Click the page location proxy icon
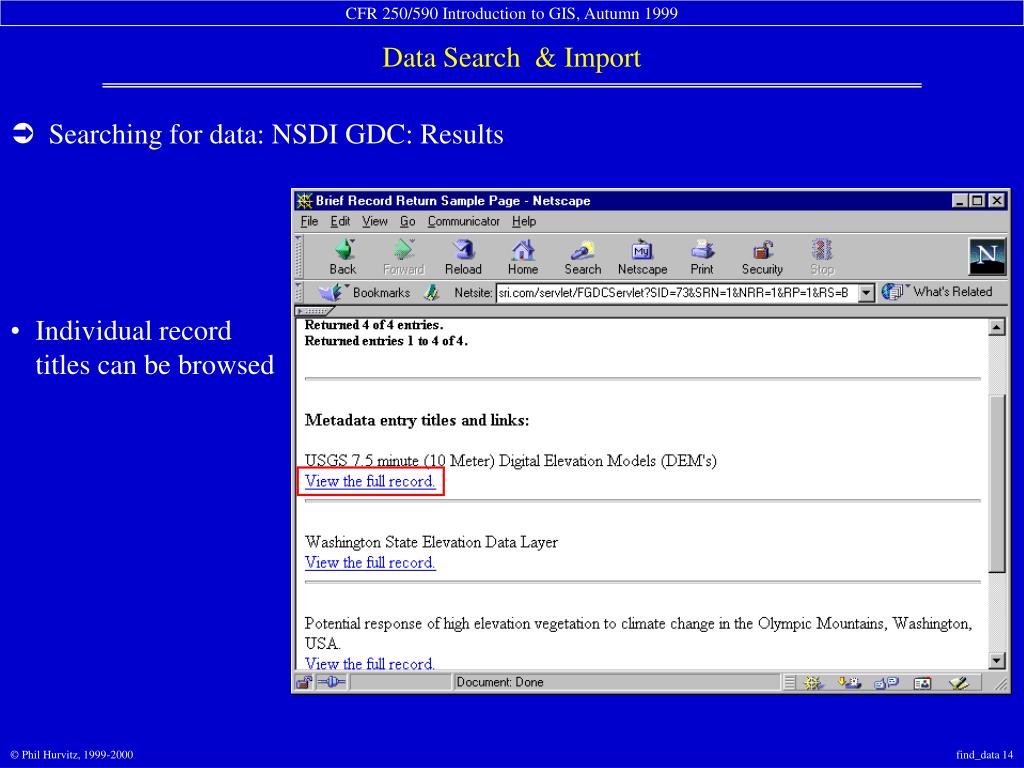Screen dimensions: 1024x768 (431, 293)
